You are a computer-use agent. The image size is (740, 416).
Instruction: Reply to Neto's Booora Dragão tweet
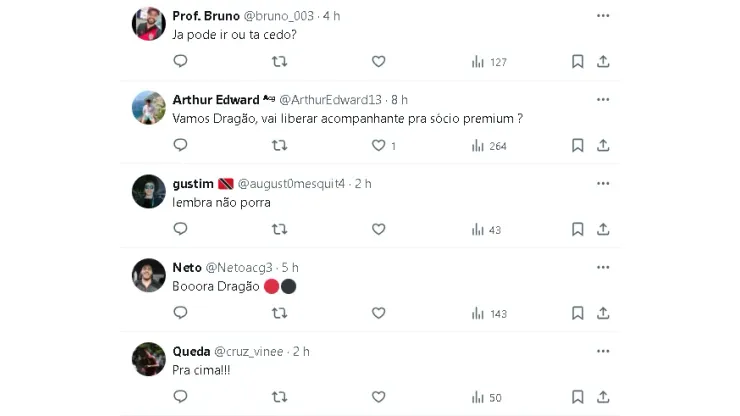(180, 314)
